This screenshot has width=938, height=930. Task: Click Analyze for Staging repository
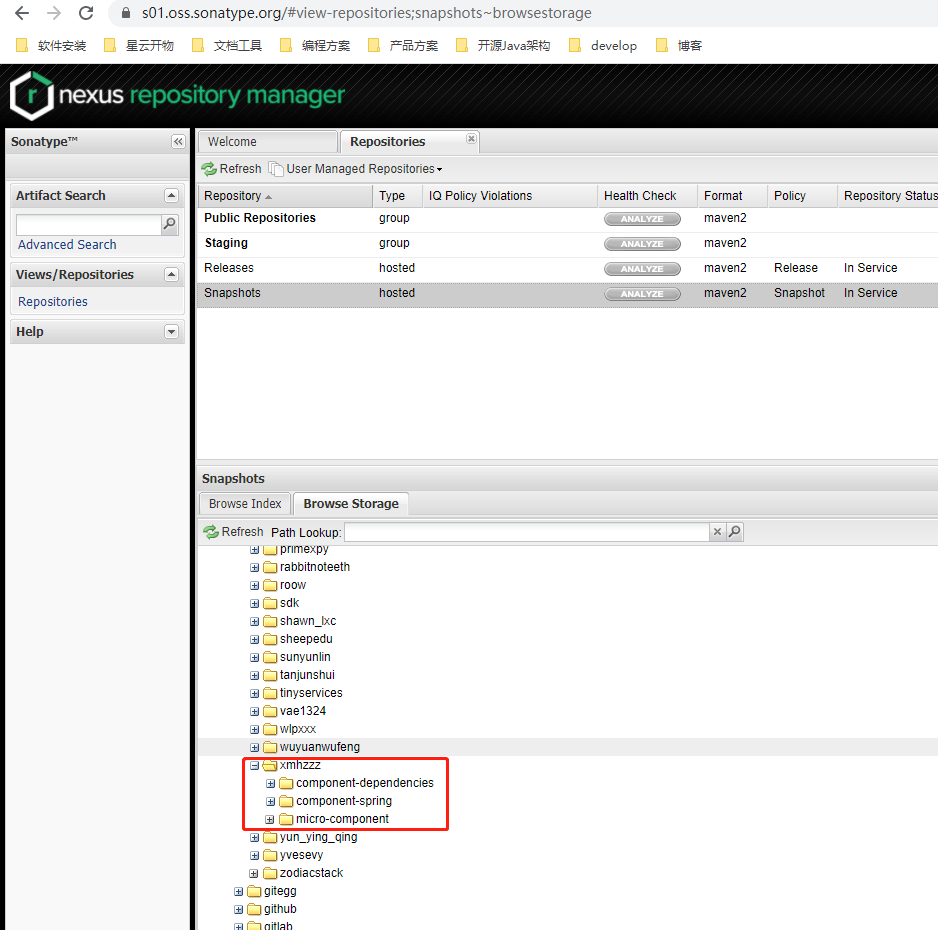point(642,244)
